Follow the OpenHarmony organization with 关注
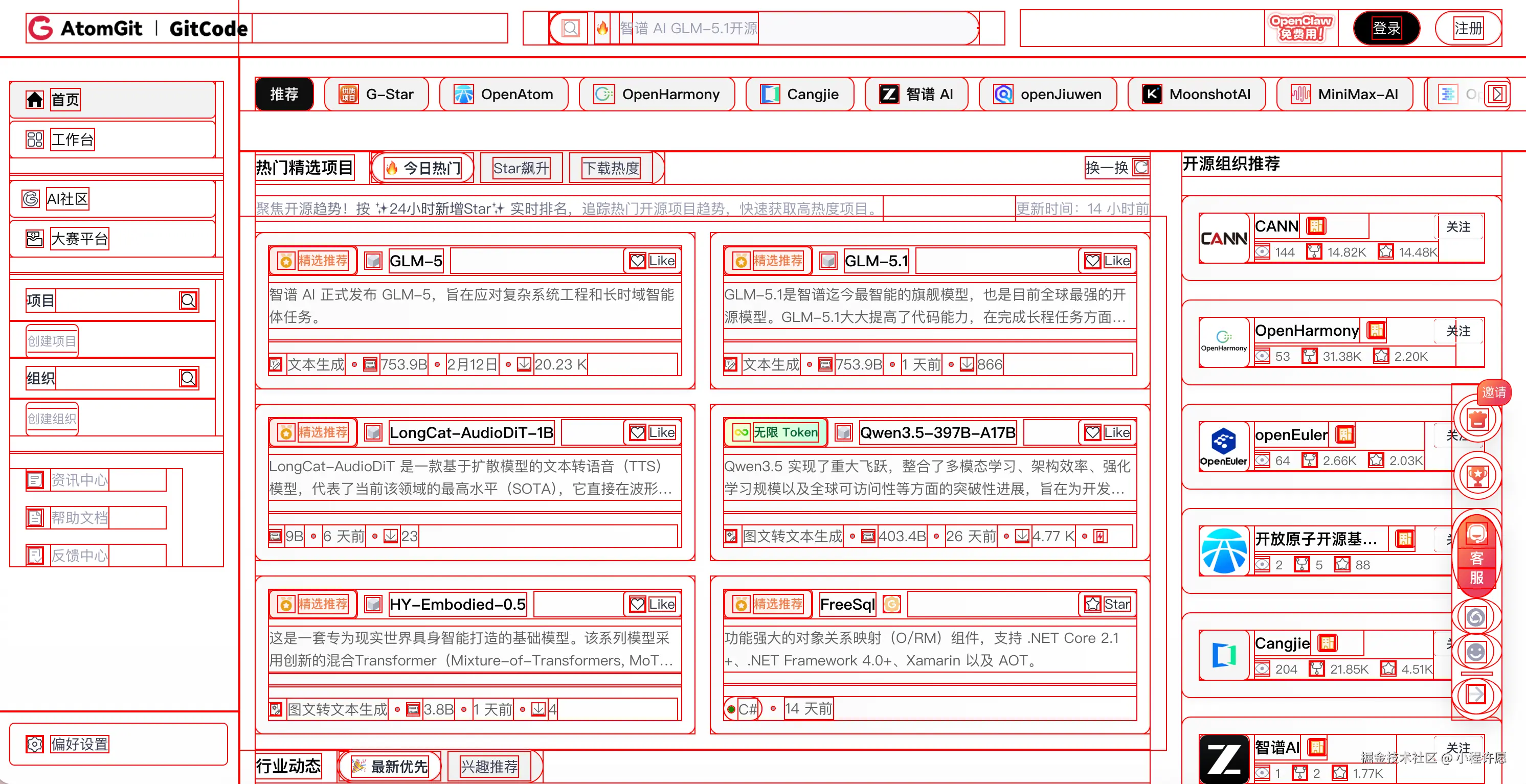This screenshot has width=1526, height=784. (1458, 331)
